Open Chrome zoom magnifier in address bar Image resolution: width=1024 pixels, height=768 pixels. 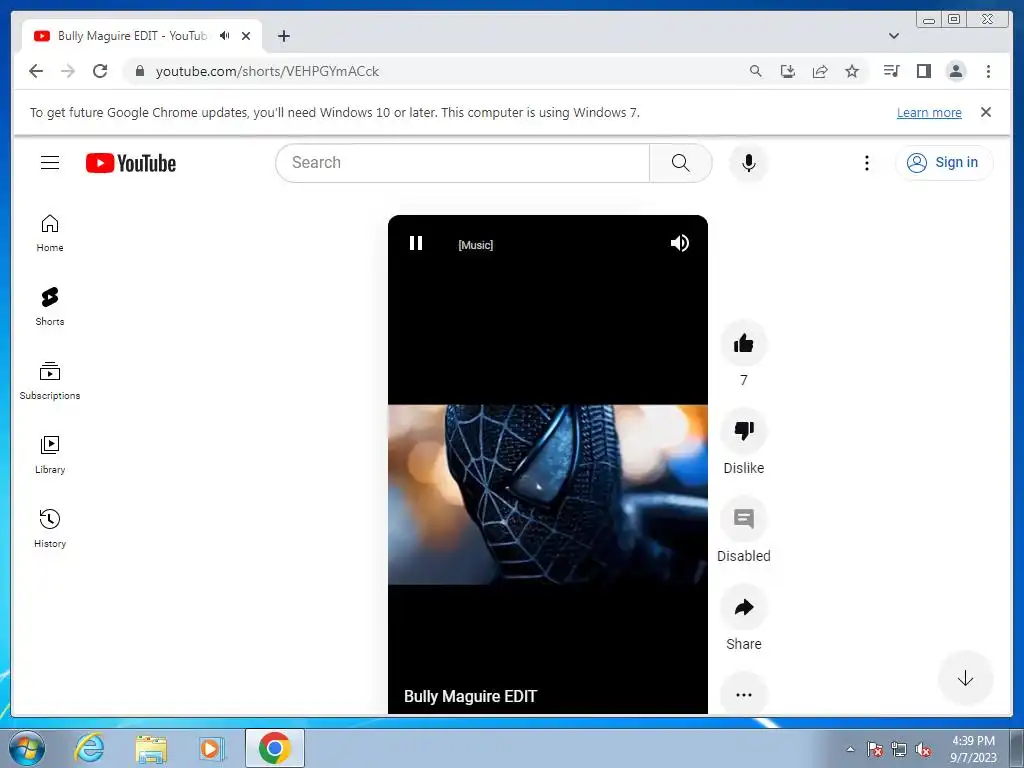point(756,71)
